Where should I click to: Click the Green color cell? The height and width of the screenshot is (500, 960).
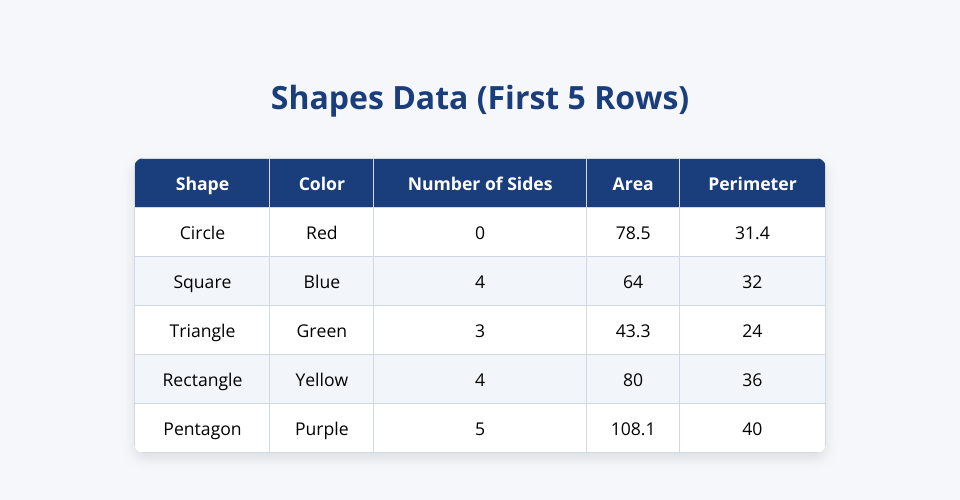tap(321, 331)
